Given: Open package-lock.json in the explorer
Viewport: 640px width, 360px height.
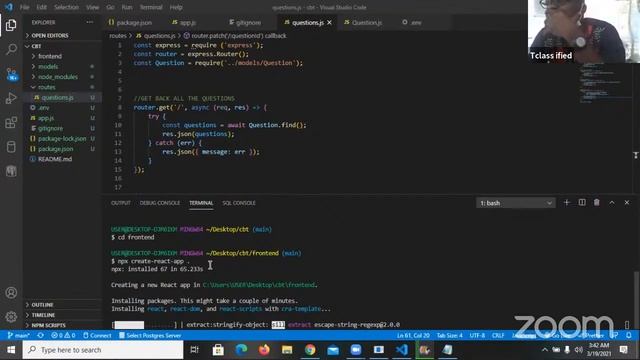Looking at the screenshot, I should 62,139.
